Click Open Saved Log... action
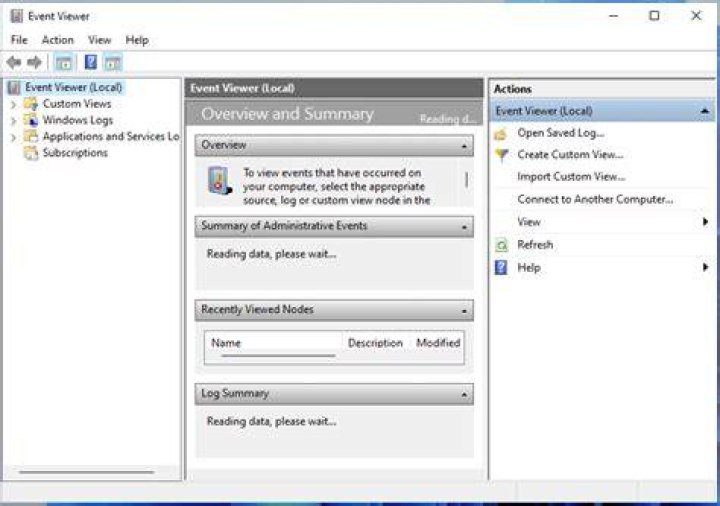Viewport: 720px width, 506px height. coord(561,133)
